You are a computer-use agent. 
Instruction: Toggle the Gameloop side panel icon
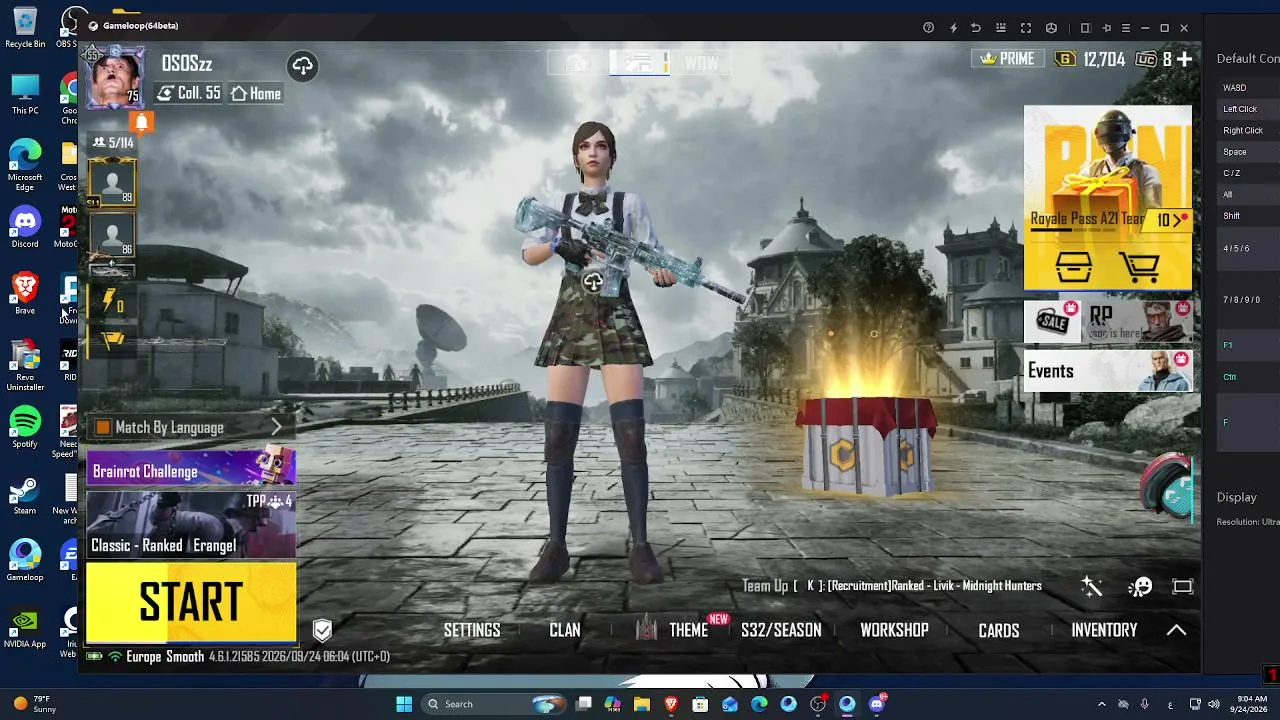tap(1085, 28)
